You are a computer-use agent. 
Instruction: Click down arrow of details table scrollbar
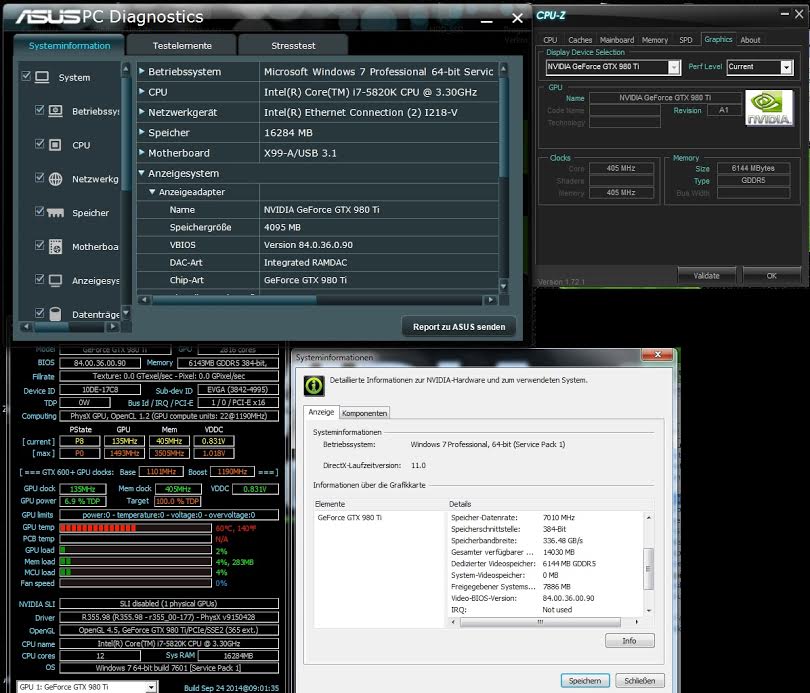pyautogui.click(x=503, y=286)
